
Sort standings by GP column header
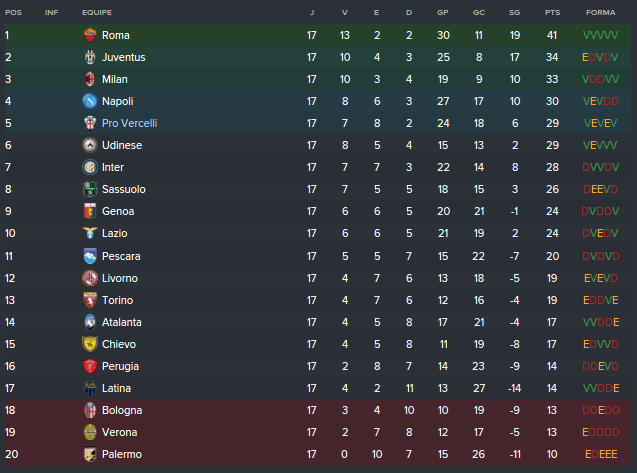point(442,12)
